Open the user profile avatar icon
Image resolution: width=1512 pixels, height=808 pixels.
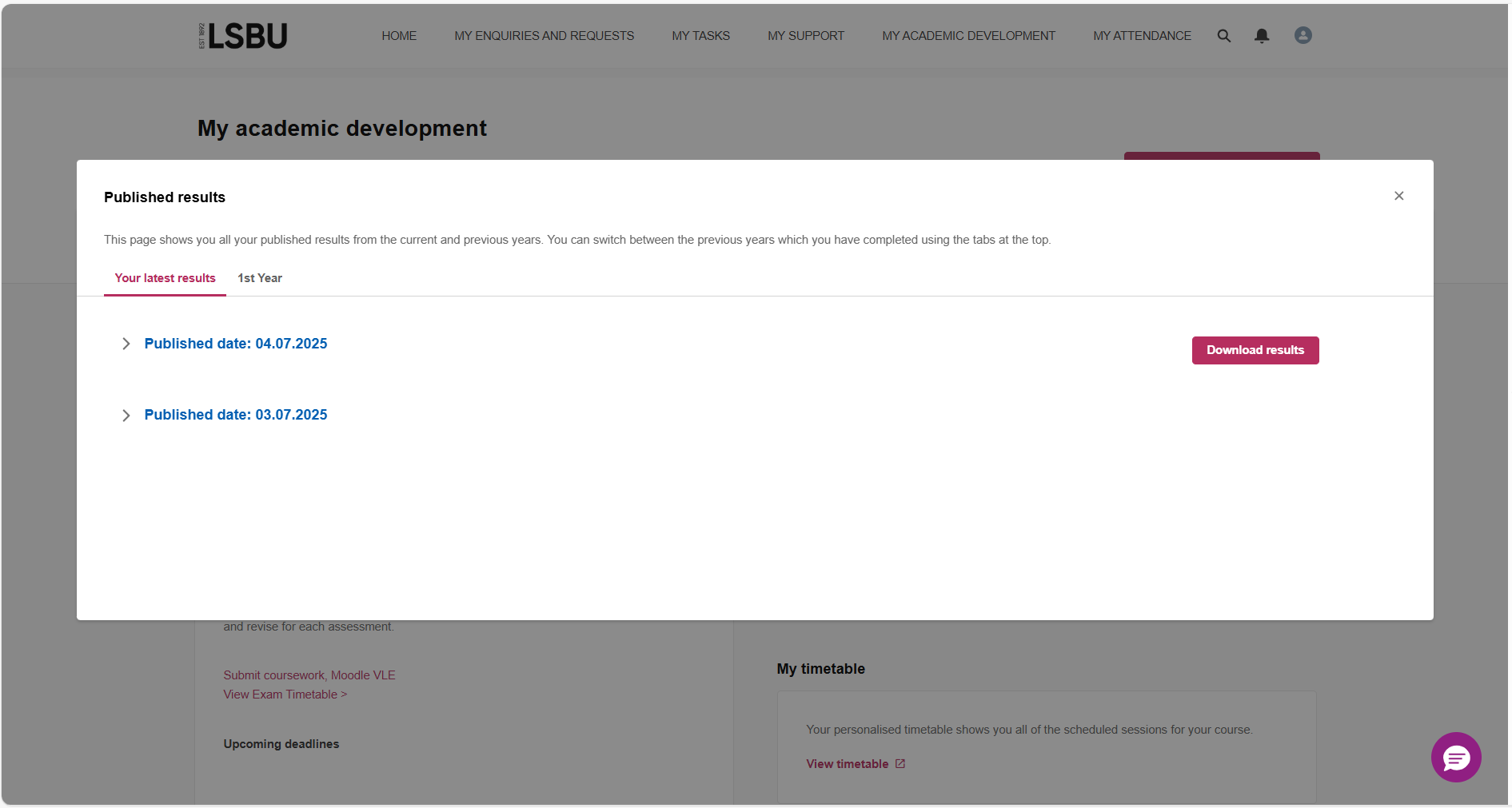click(1303, 35)
